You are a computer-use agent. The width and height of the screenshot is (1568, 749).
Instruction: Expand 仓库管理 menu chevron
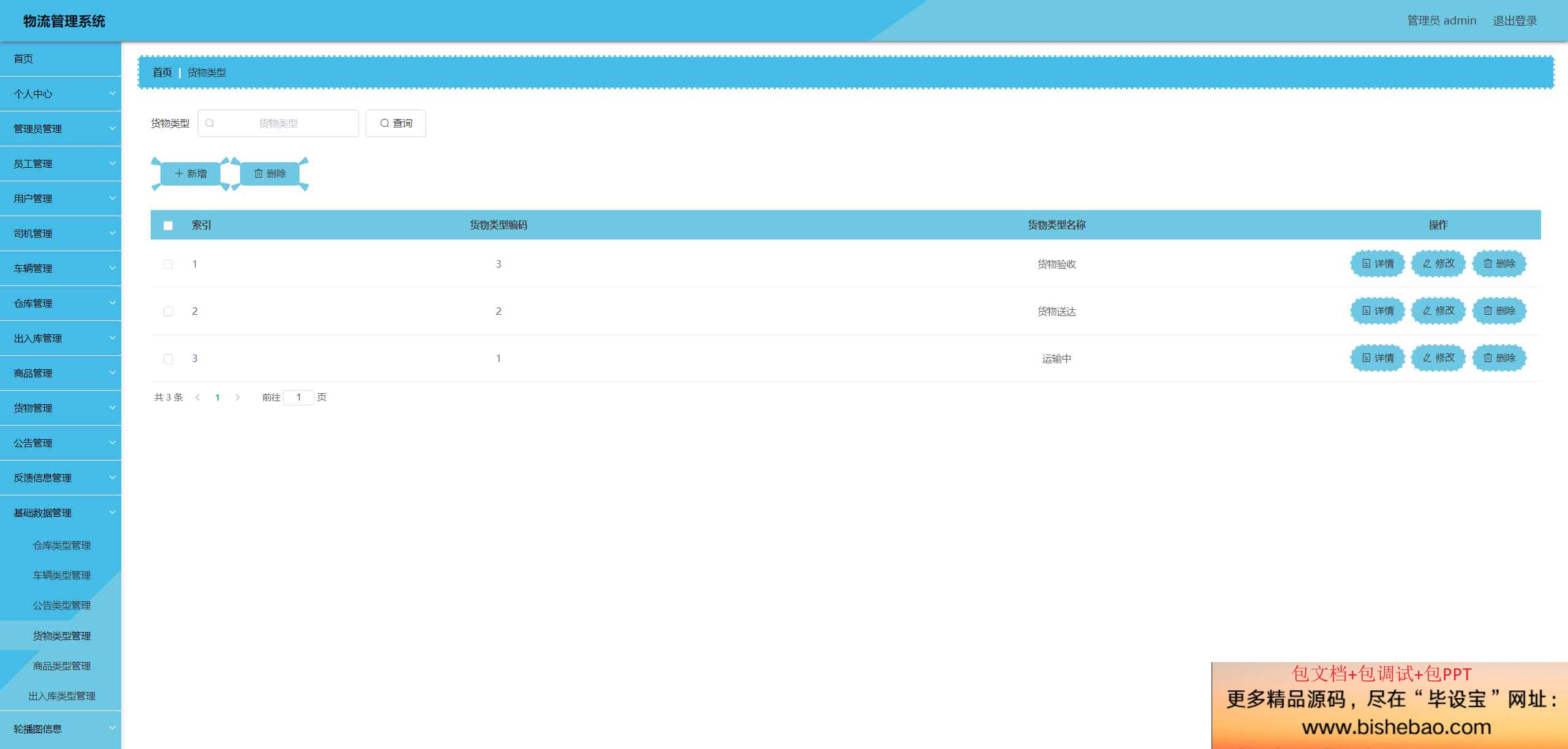[112, 303]
